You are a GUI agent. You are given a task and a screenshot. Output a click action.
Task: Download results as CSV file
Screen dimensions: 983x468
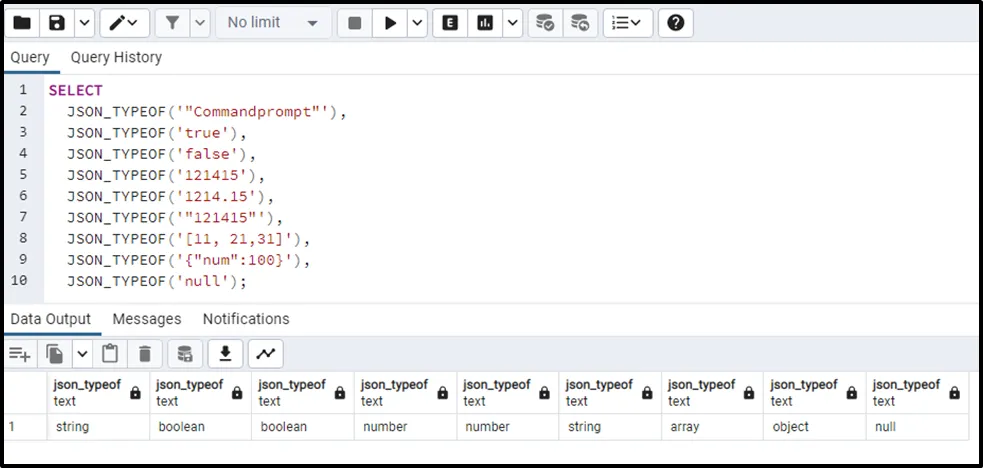click(x=225, y=353)
